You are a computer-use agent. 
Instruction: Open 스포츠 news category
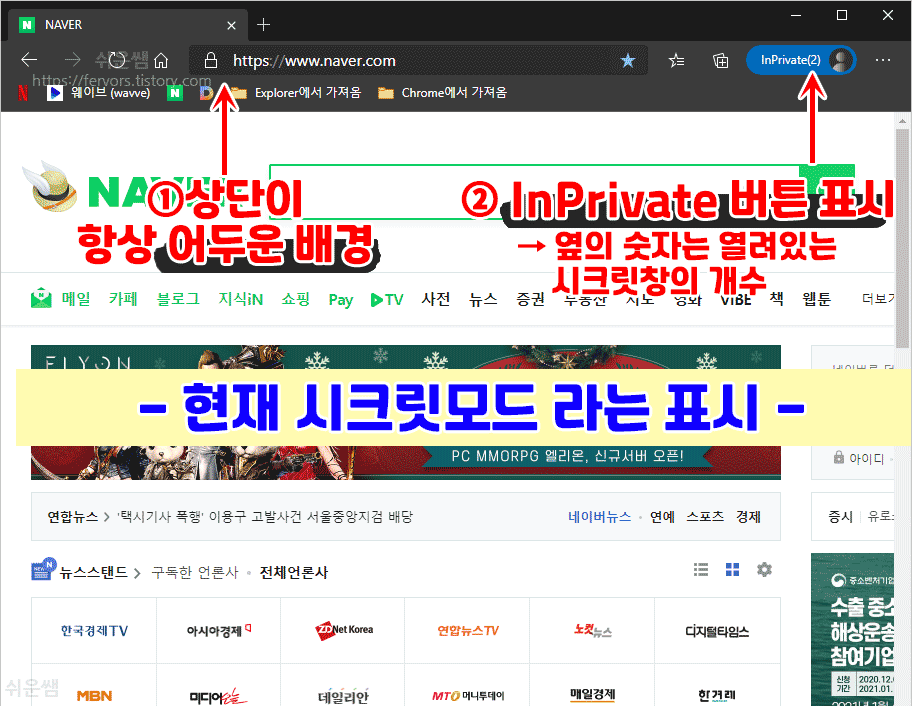[x=705, y=517]
